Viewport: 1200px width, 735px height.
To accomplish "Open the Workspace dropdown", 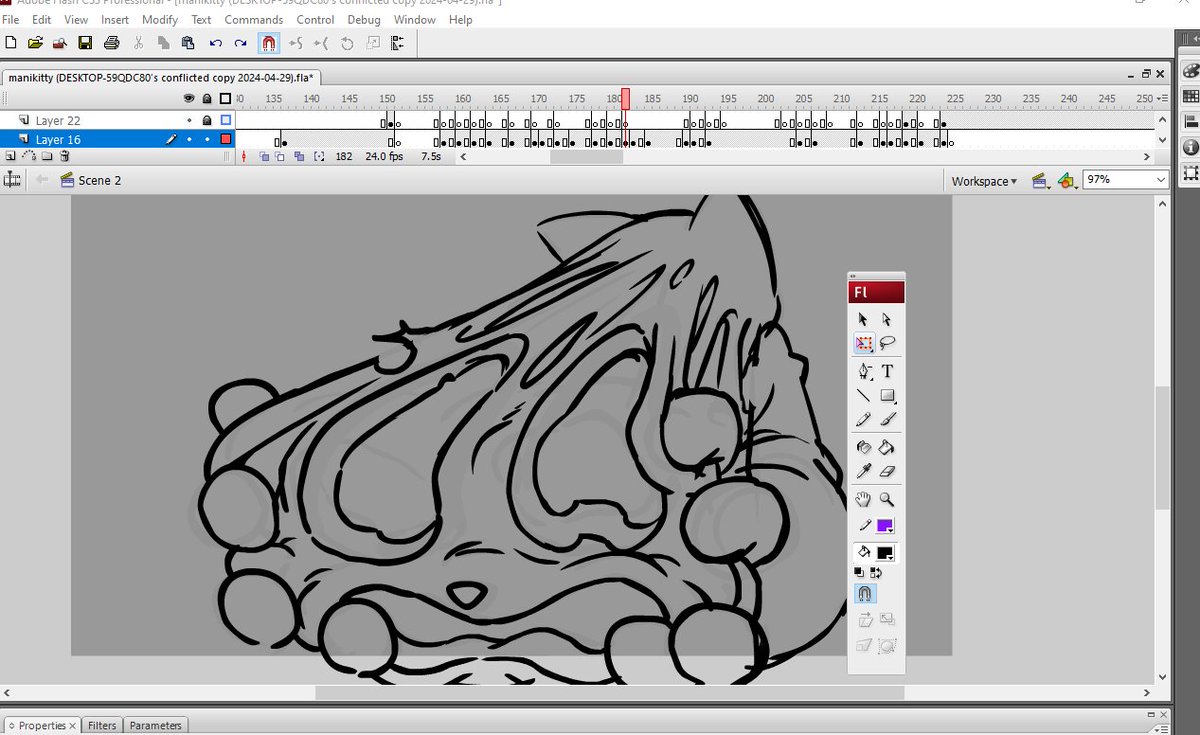I will [x=984, y=181].
